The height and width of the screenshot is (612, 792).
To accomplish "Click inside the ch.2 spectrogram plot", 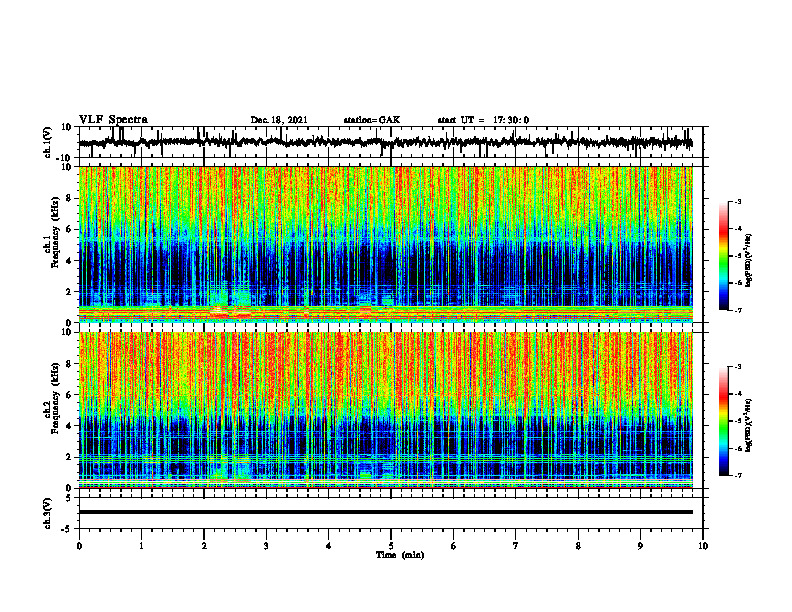I will coord(386,410).
